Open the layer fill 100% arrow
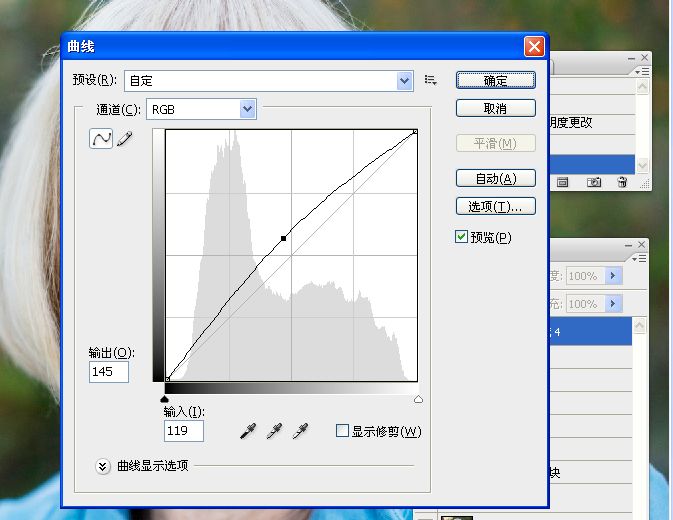The image size is (673, 520). coord(613,304)
